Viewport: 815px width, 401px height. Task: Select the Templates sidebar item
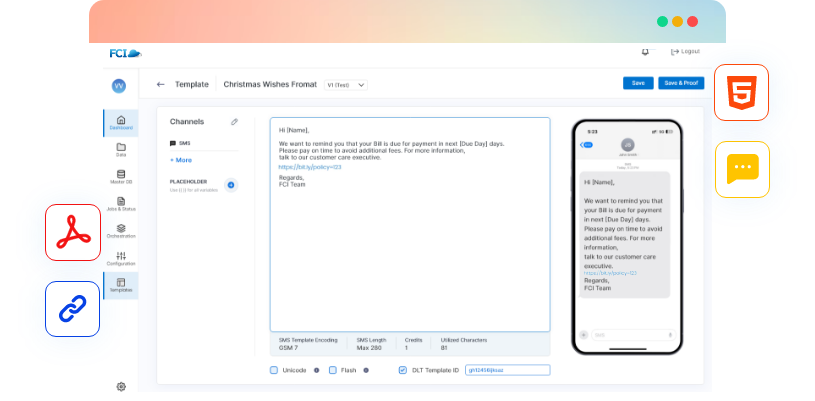[120, 286]
